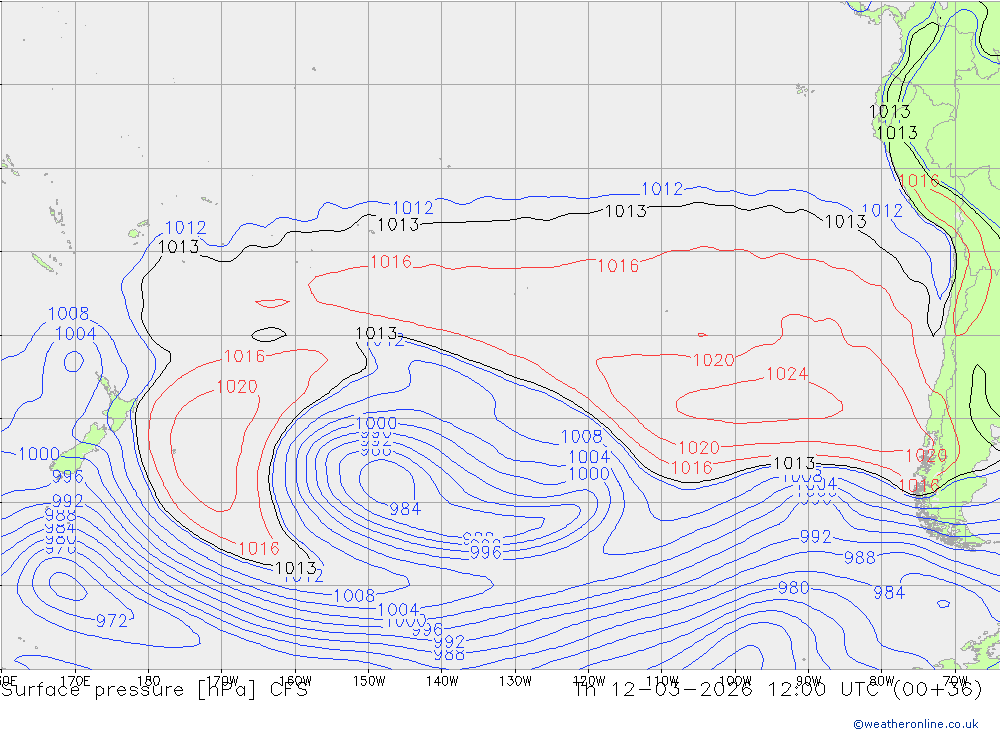The image size is (1000, 733).
Task: Click the 130W longitude axis label
Action: pyautogui.click(x=515, y=680)
